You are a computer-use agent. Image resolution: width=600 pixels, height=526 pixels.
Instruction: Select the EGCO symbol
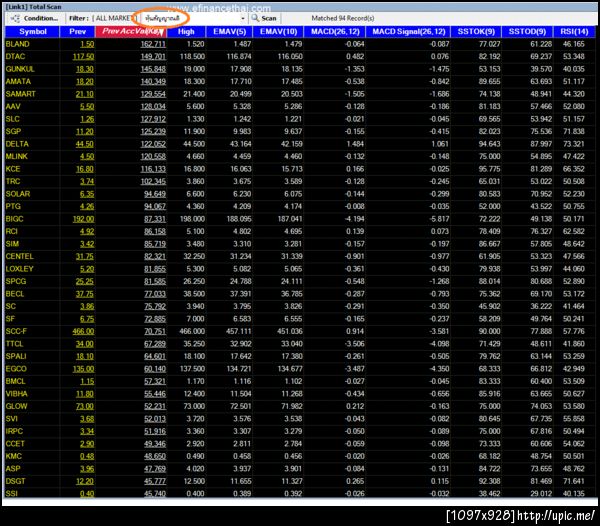tap(16, 369)
